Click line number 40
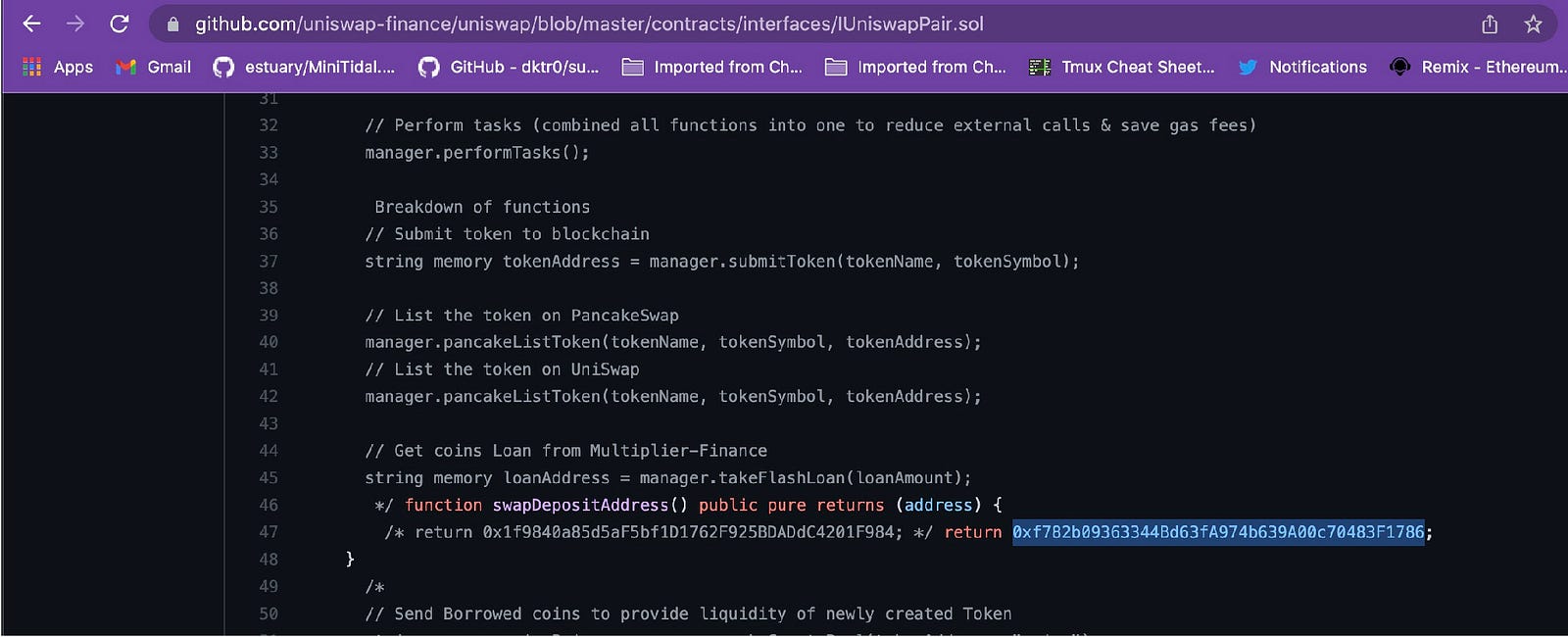This screenshot has width=1568, height=637. 269,342
